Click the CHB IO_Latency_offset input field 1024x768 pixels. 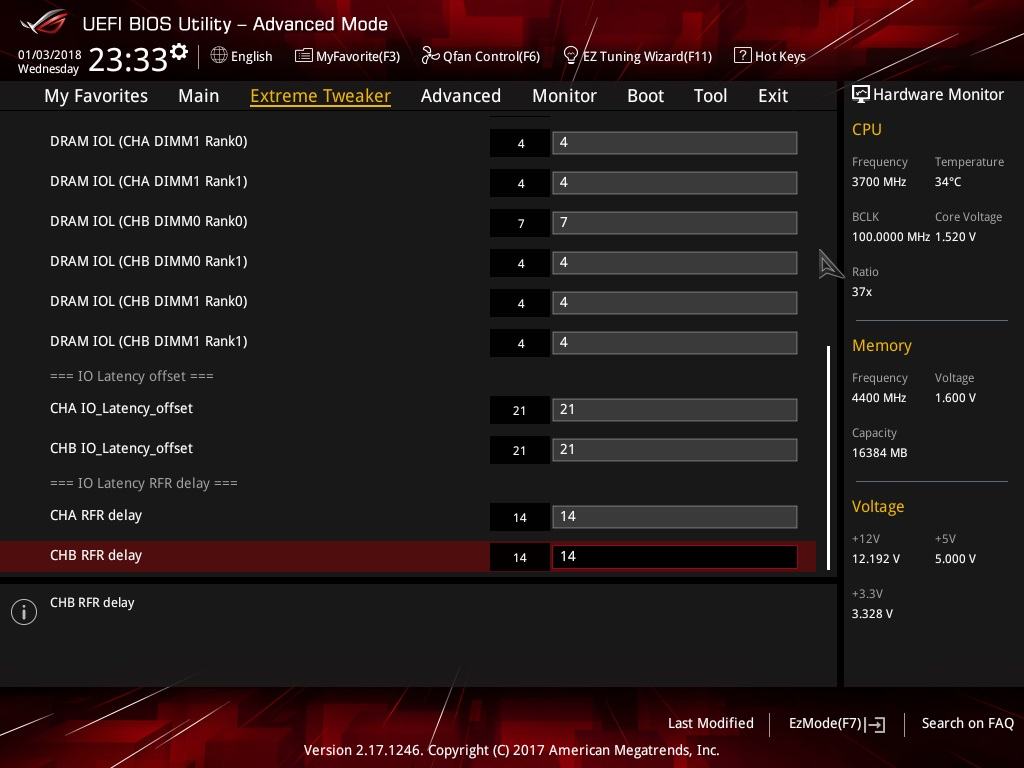675,450
